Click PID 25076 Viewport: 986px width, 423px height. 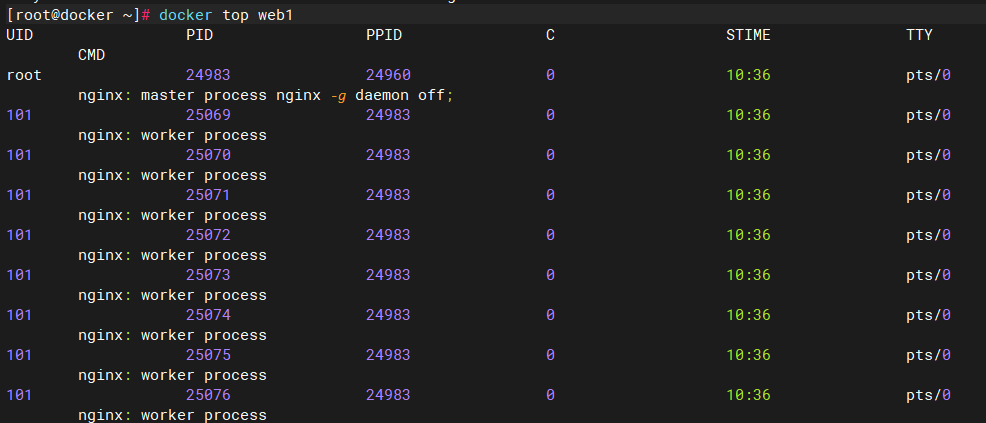click(208, 395)
